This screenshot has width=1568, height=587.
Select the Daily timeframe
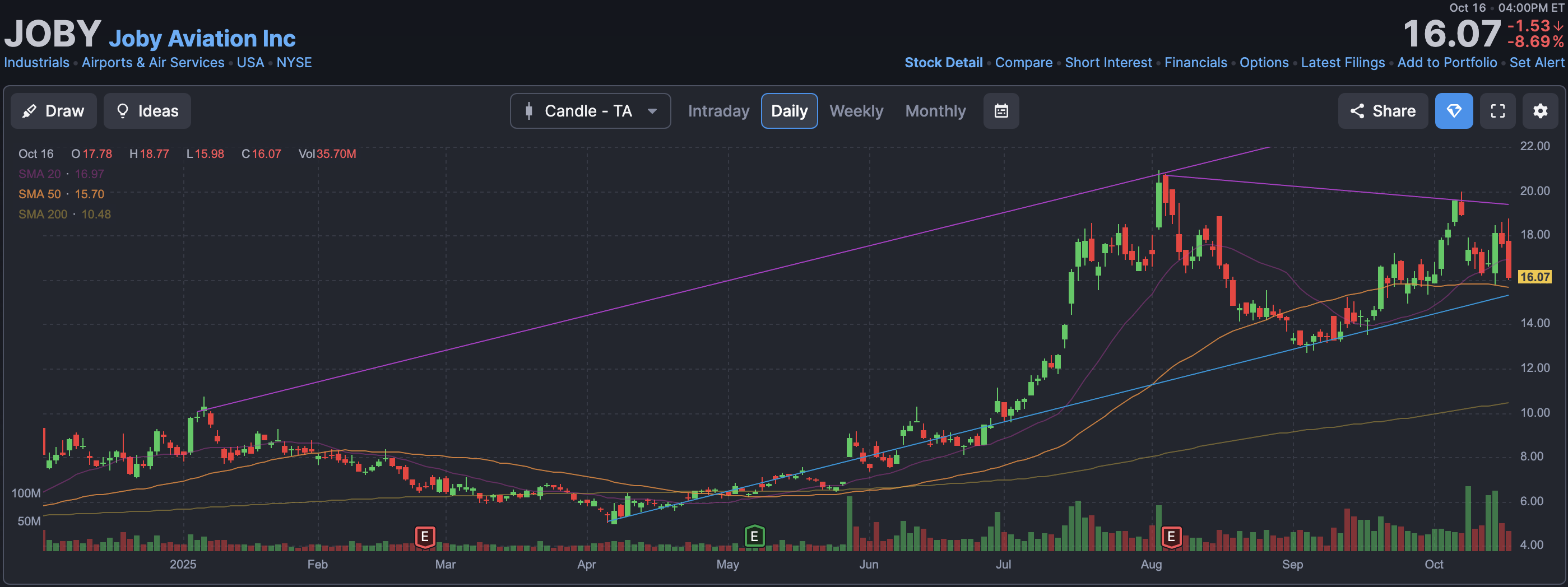(x=789, y=111)
